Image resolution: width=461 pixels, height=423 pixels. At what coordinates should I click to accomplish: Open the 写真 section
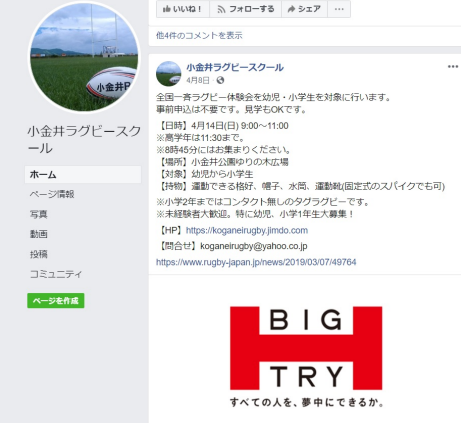tap(39, 214)
